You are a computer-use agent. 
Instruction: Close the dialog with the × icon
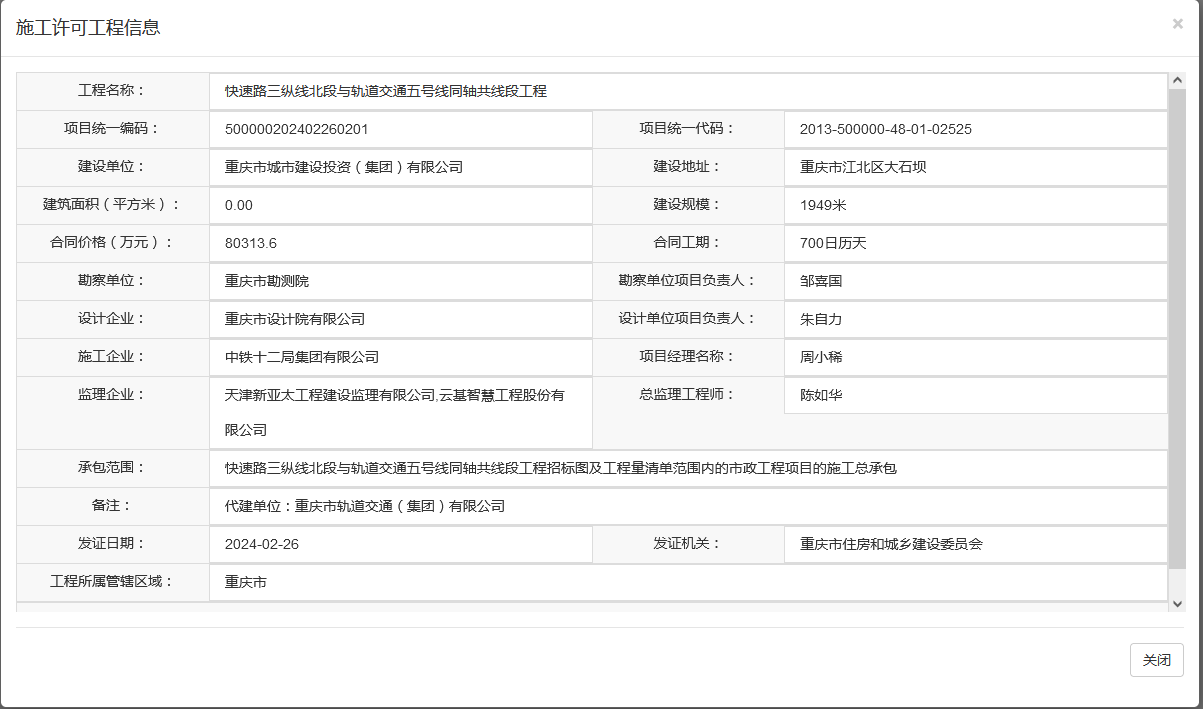[1177, 24]
